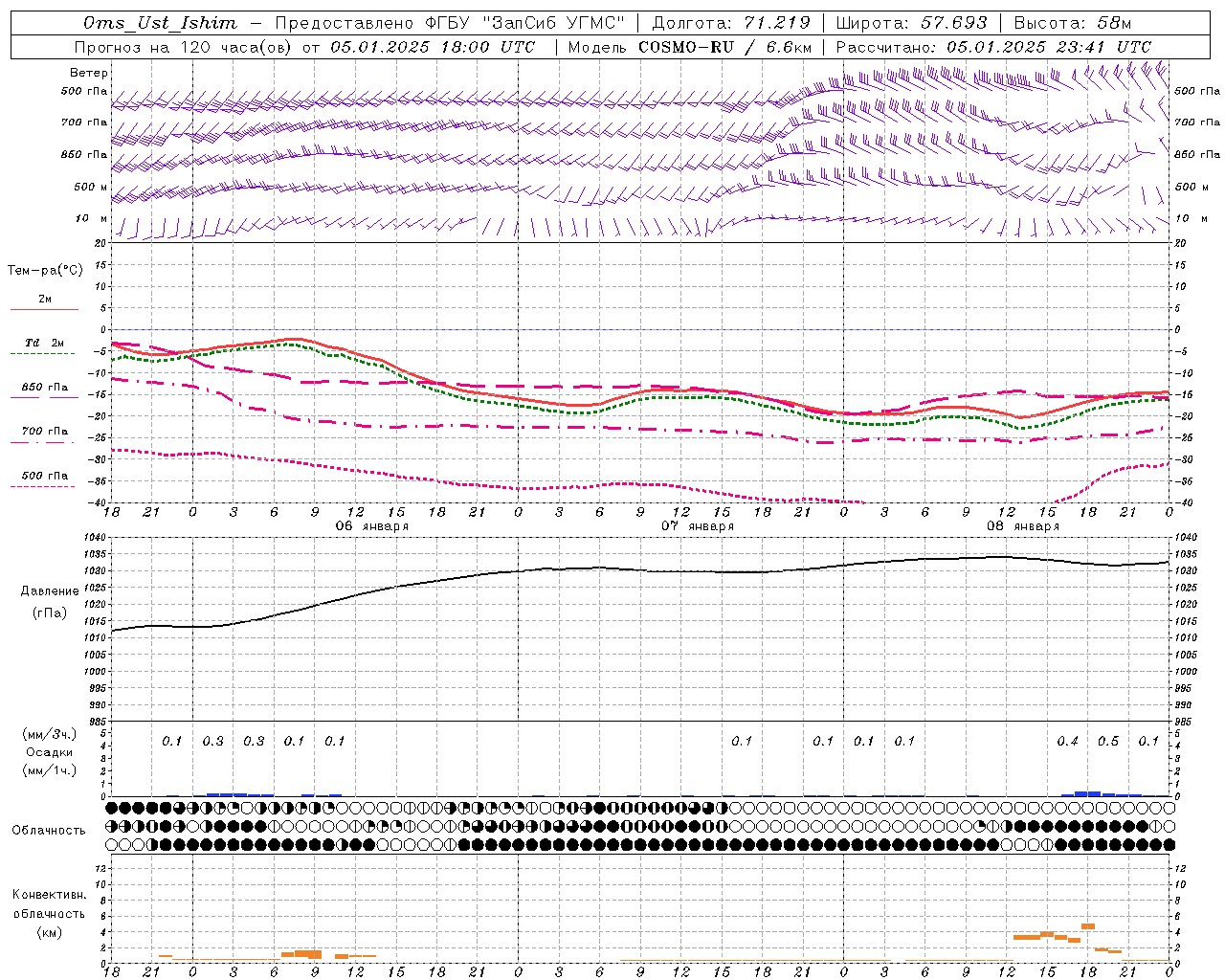Click the Тем-ра(°C) temperature panel label
The width and height of the screenshot is (1225, 980).
click(45, 271)
